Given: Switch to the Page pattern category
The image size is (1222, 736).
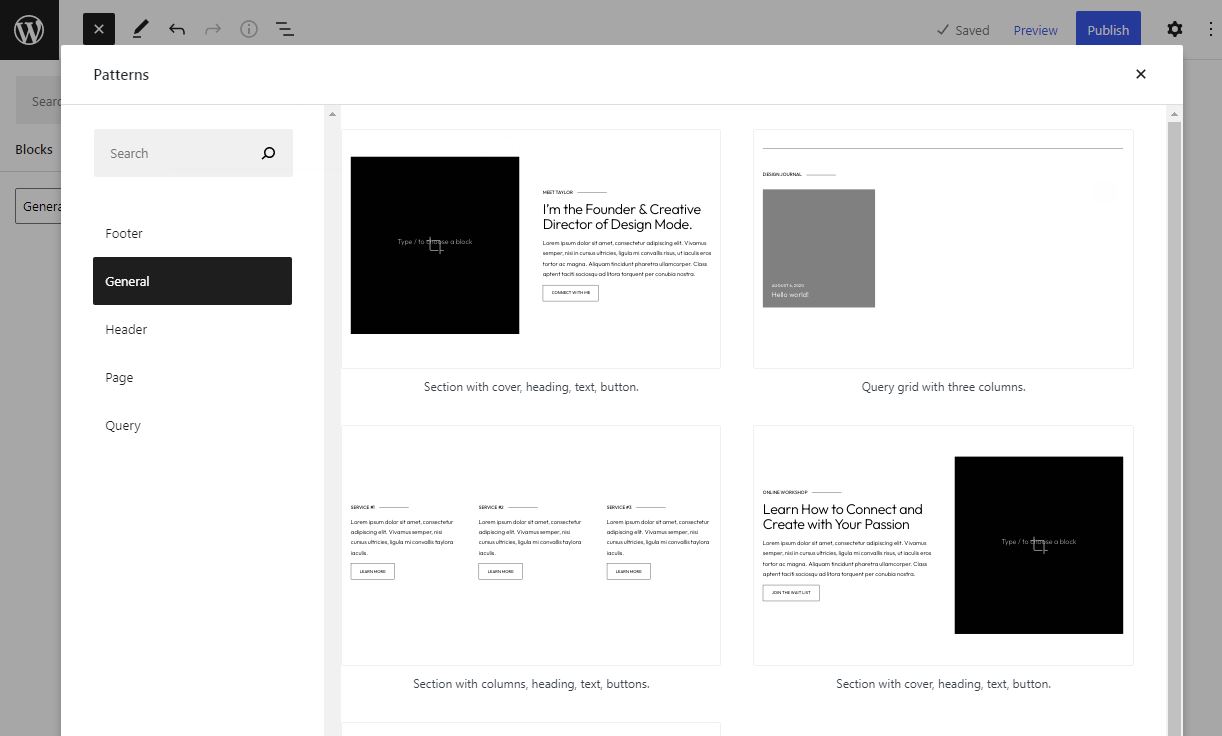Looking at the screenshot, I should pos(119,377).
